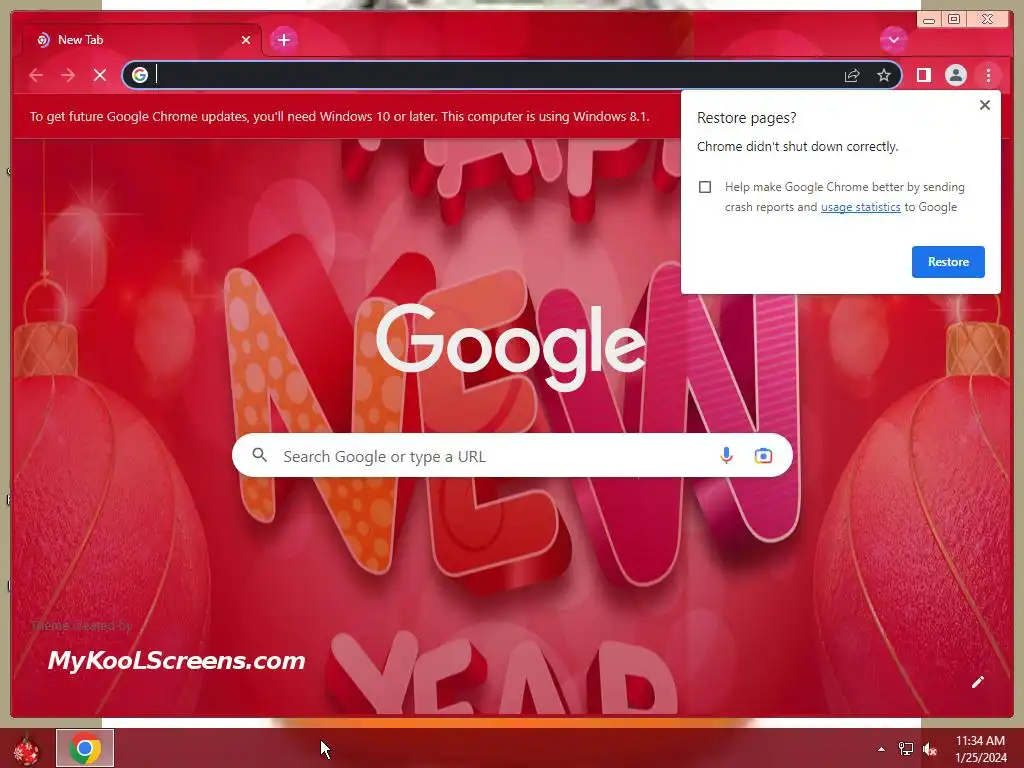The width and height of the screenshot is (1024, 768).
Task: Click the browser forward arrow
Action: [68, 75]
